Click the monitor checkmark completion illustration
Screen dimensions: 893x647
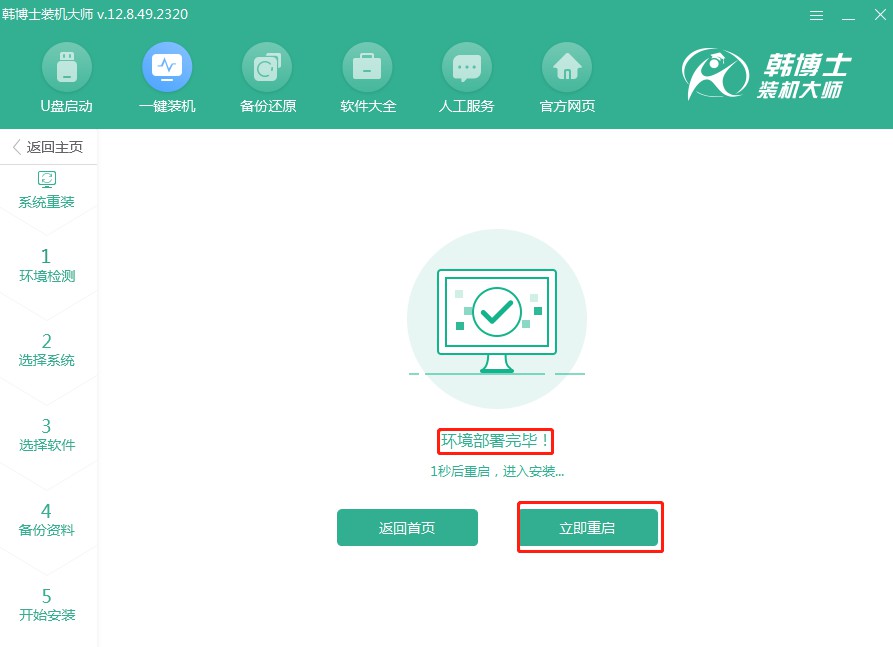click(x=496, y=316)
